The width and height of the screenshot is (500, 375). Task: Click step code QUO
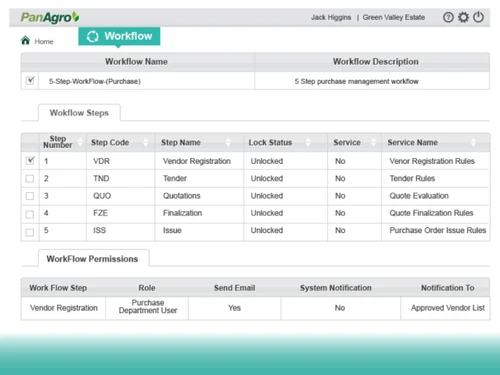point(102,196)
